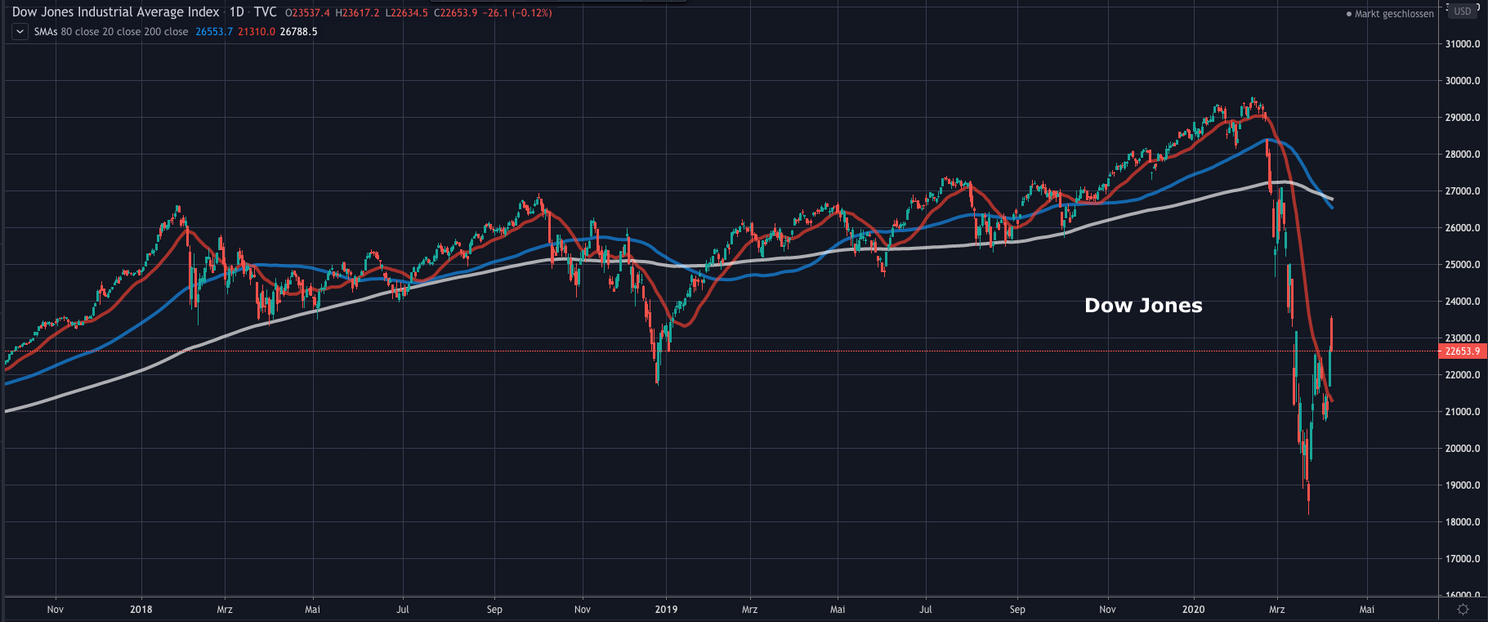1488x622 pixels.
Task: Click the open price O23537.4
Action: pyautogui.click(x=308, y=14)
